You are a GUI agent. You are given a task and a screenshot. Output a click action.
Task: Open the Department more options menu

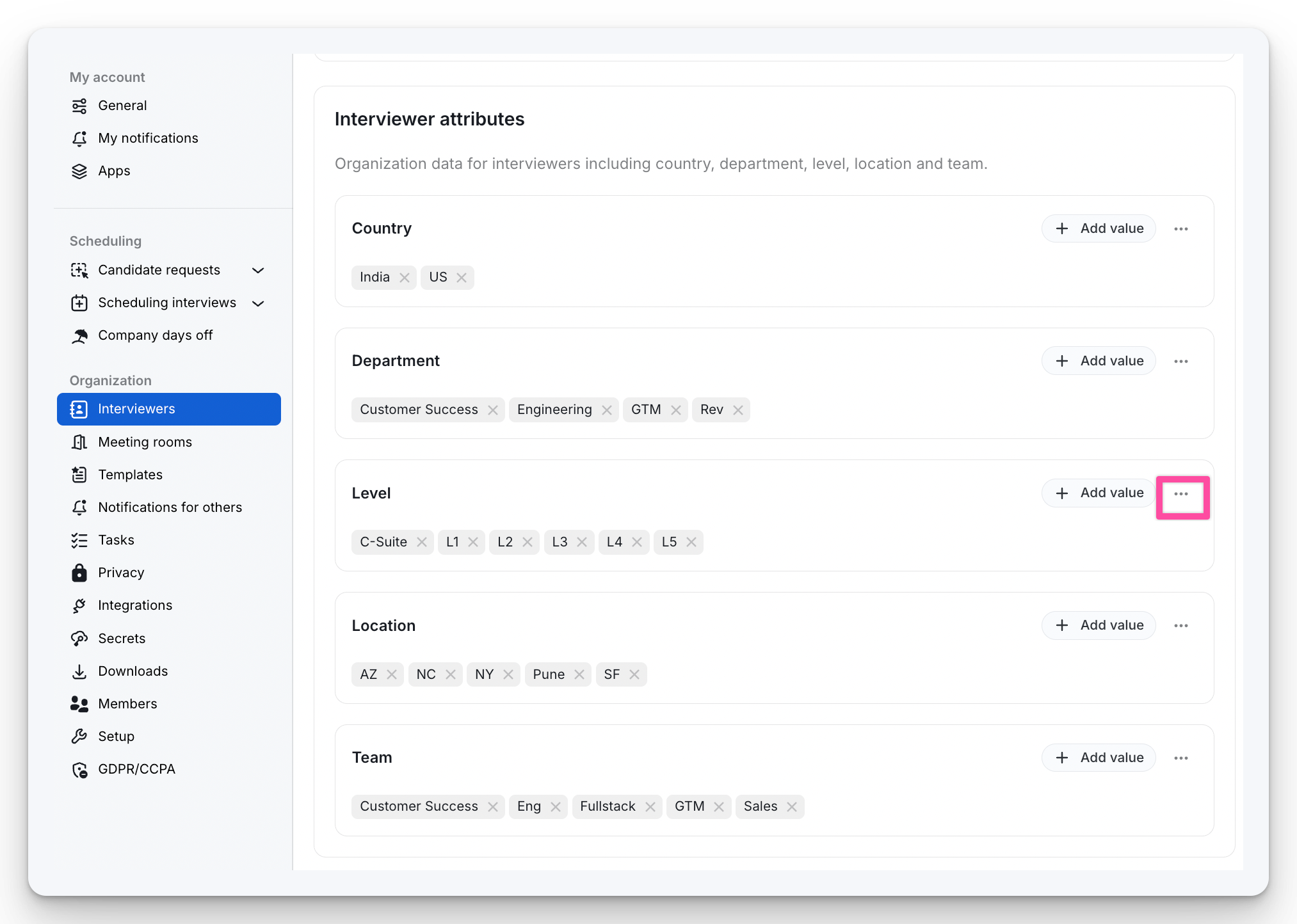coord(1181,361)
